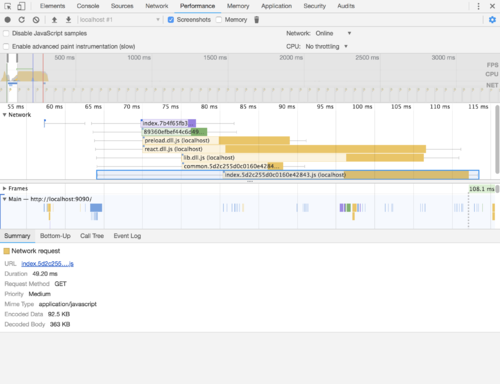Viewport: 500px width, 384px height.
Task: Switch to the Memory panel tab
Action: (x=238, y=6)
